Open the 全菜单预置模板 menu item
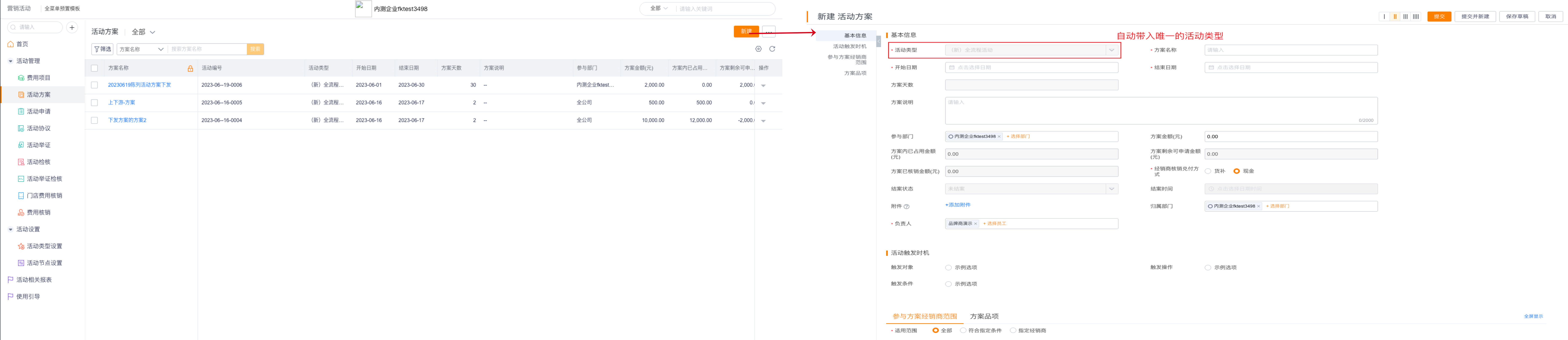Viewport: 1568px width, 340px height. click(62, 8)
